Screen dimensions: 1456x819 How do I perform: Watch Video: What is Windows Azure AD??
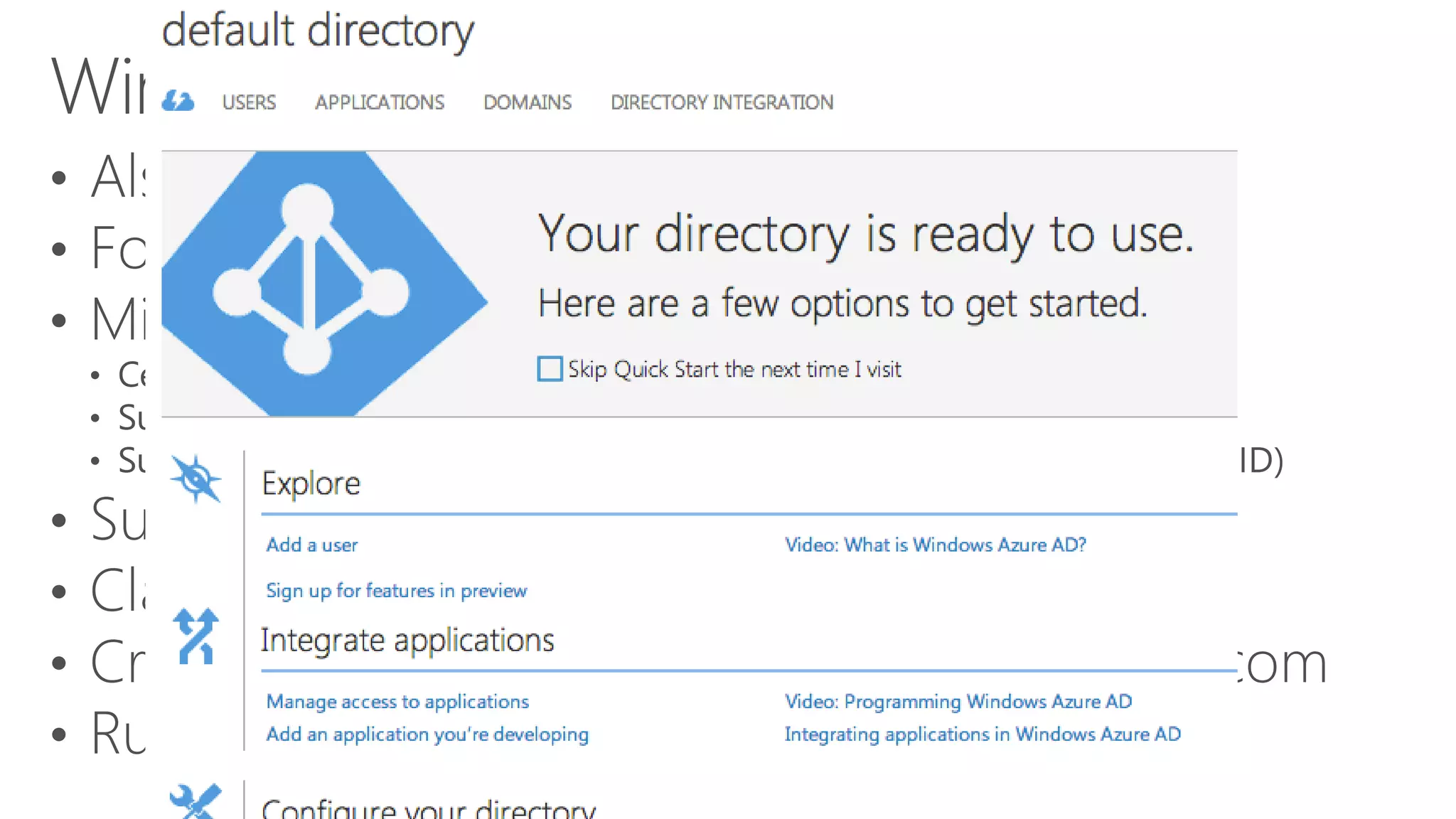(935, 545)
